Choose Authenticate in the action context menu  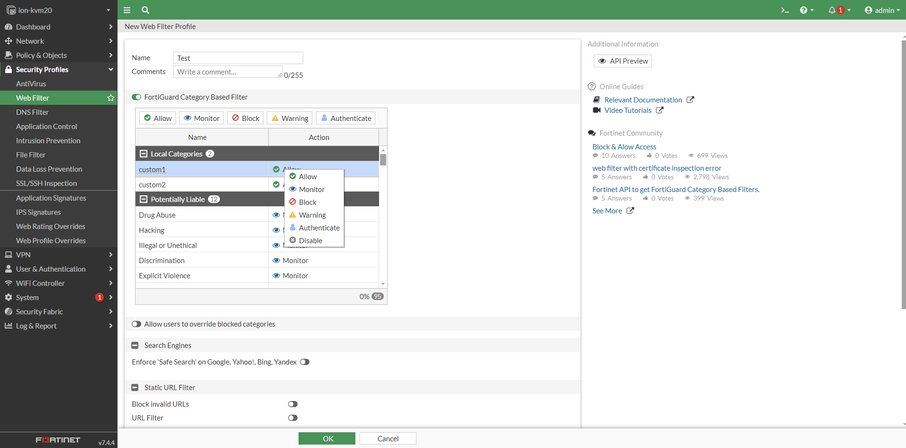tap(314, 227)
